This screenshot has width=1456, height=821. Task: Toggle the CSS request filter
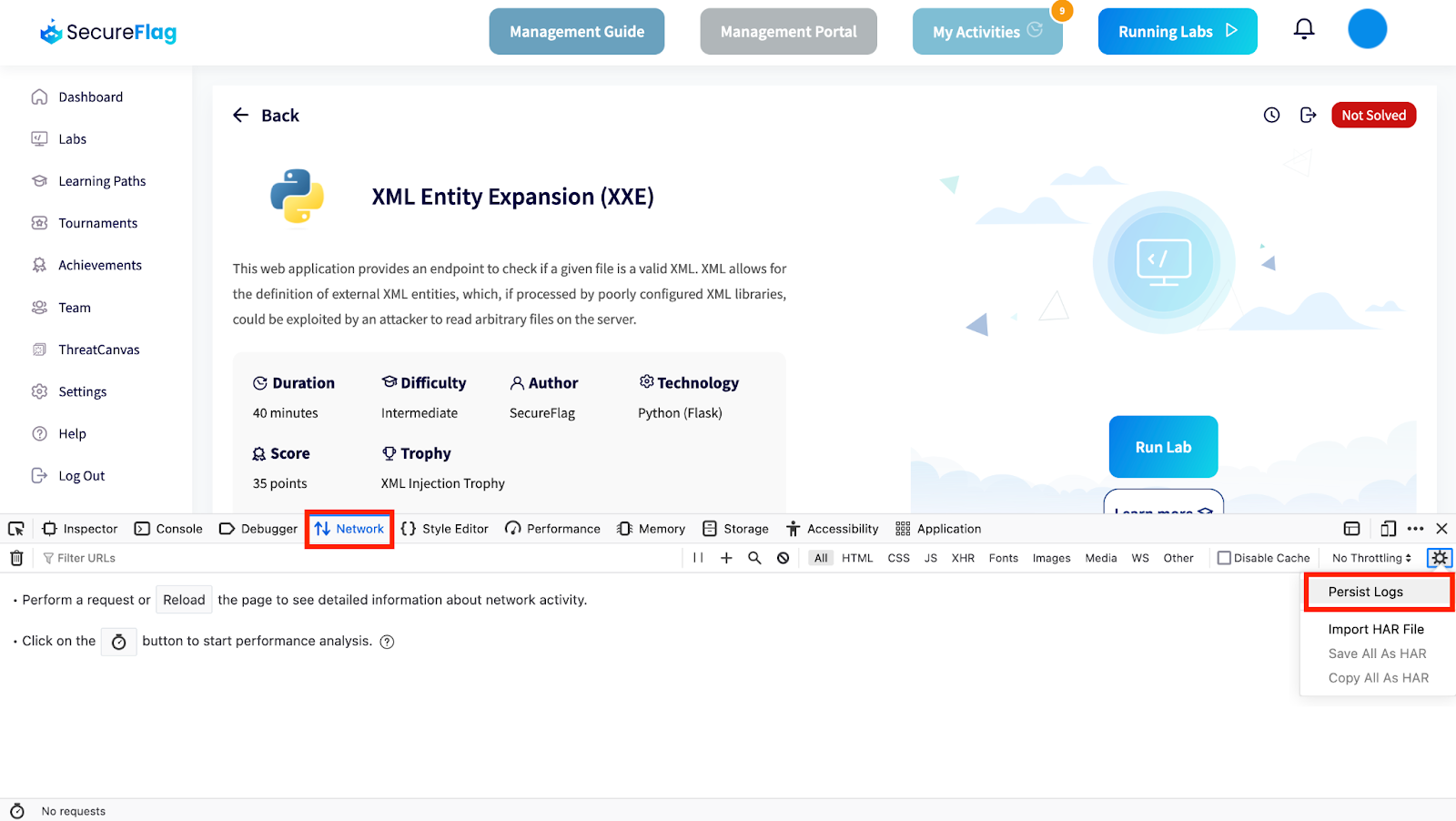[898, 558]
